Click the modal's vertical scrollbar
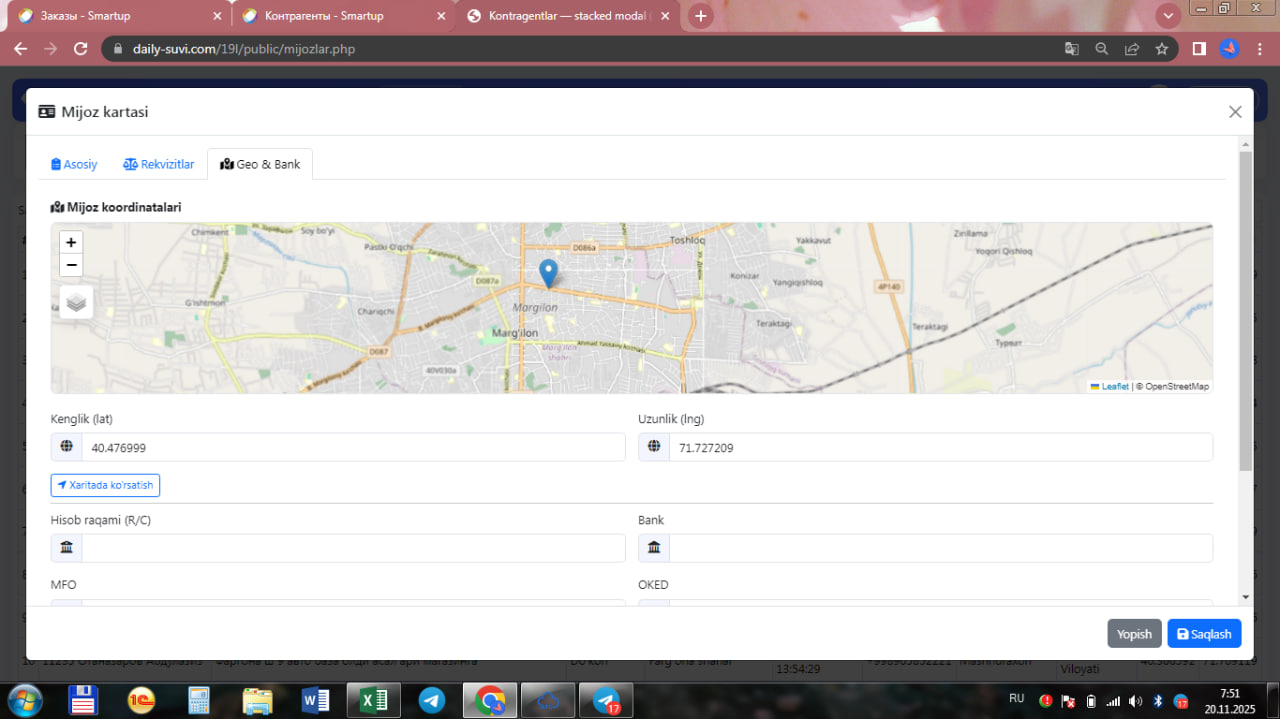The image size is (1280, 719). click(1245, 310)
